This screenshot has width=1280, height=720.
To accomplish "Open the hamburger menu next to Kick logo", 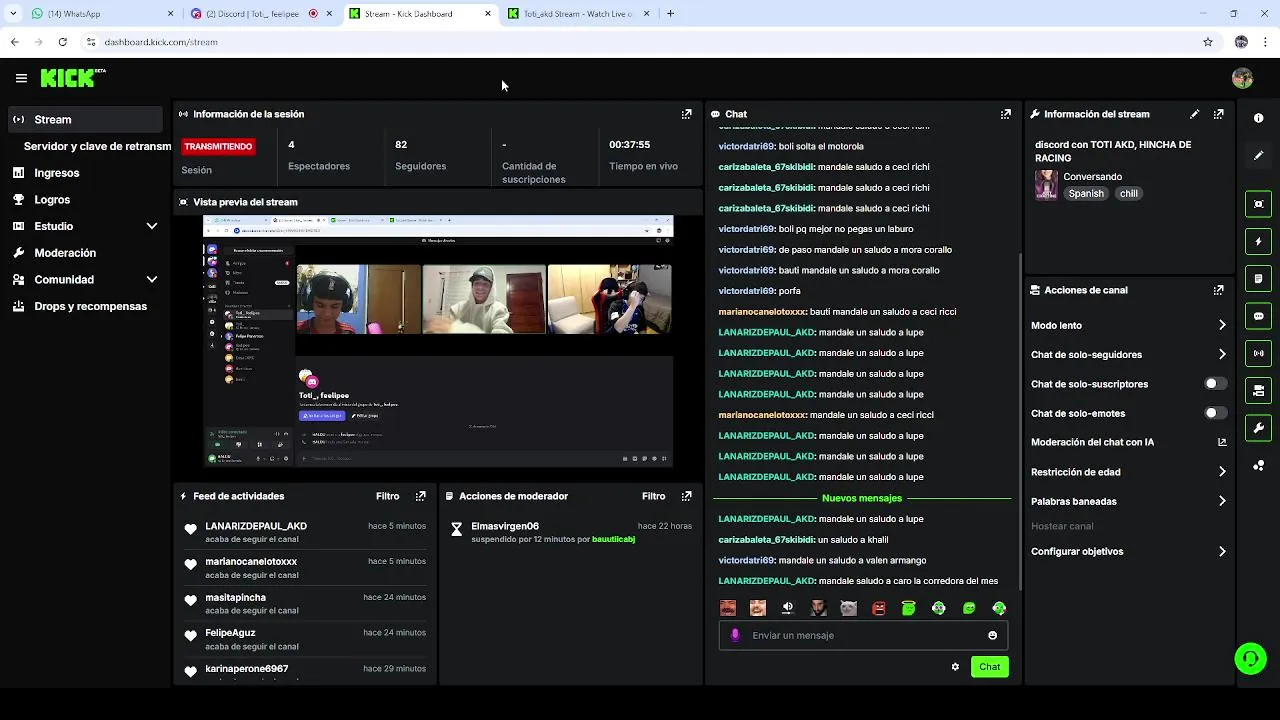I will (x=21, y=78).
